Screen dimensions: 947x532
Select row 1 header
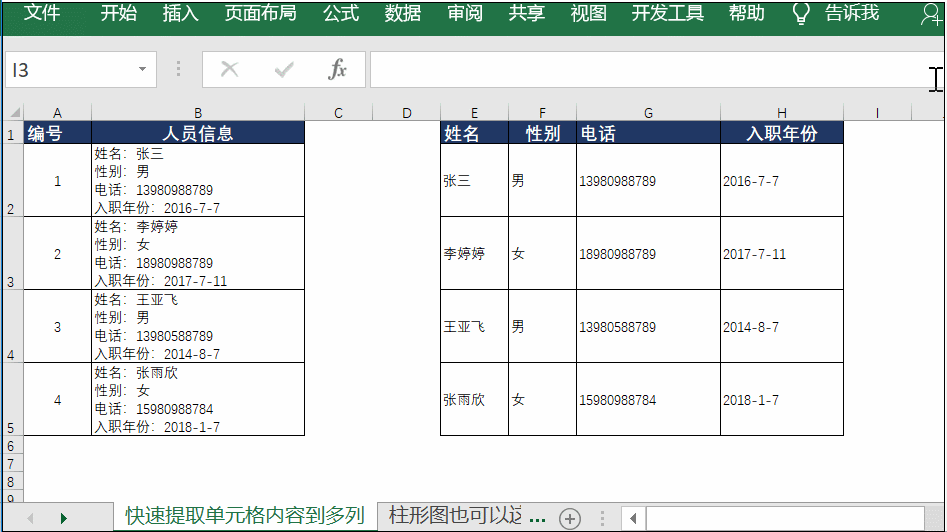11,134
